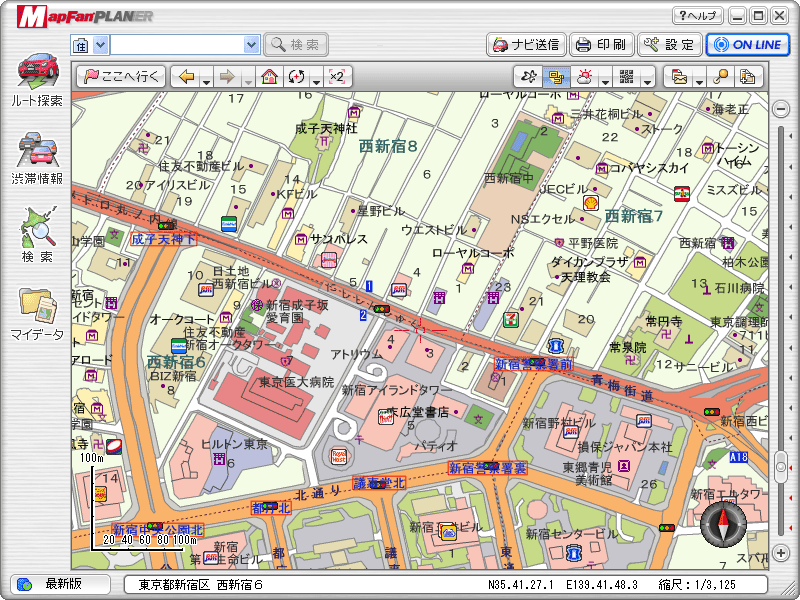Click the 印刷 print button
This screenshot has height=600, width=800.
coord(602,45)
